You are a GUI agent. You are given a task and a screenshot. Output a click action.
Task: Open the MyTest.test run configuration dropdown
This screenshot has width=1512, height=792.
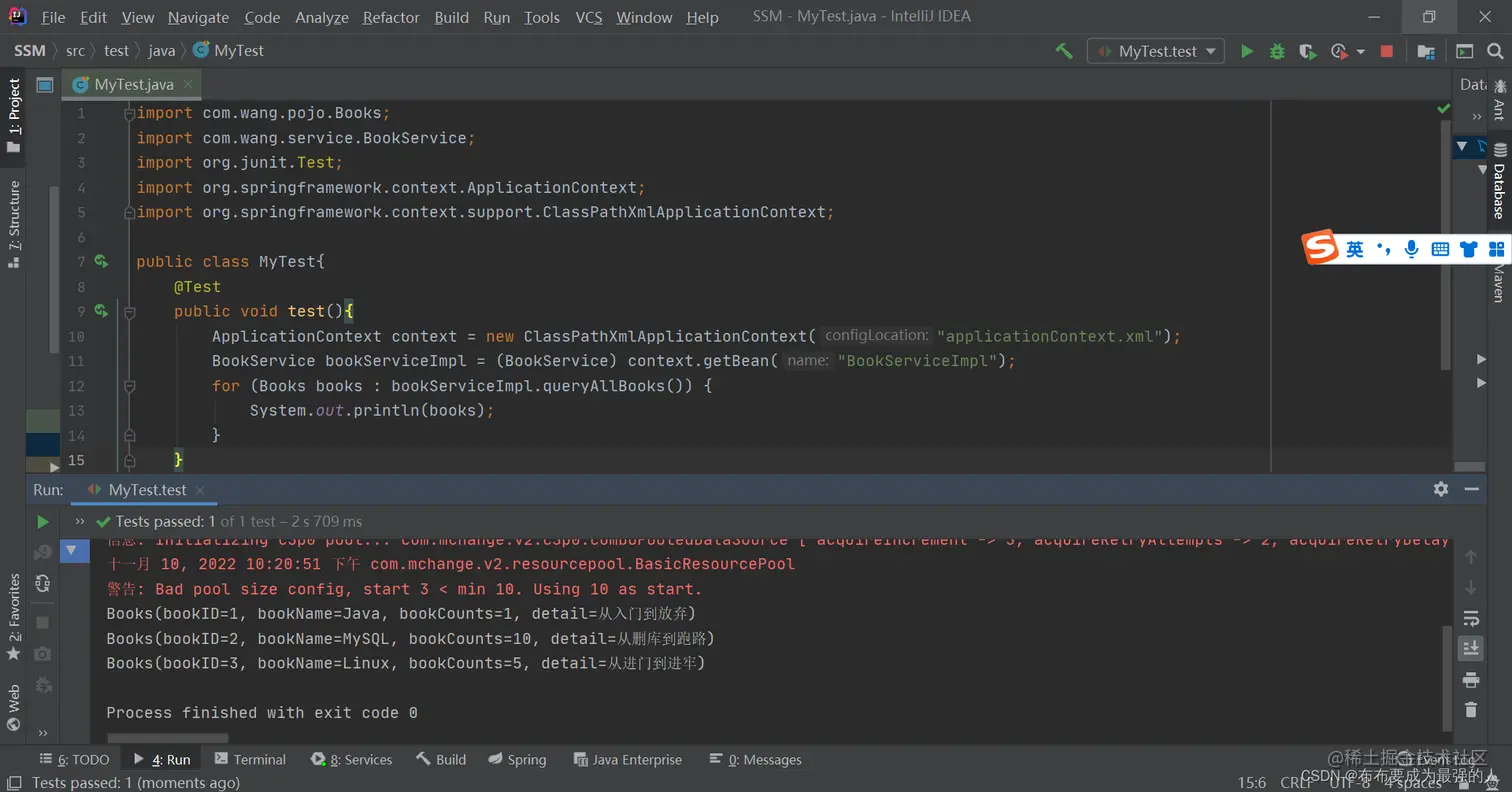[x=1156, y=51]
